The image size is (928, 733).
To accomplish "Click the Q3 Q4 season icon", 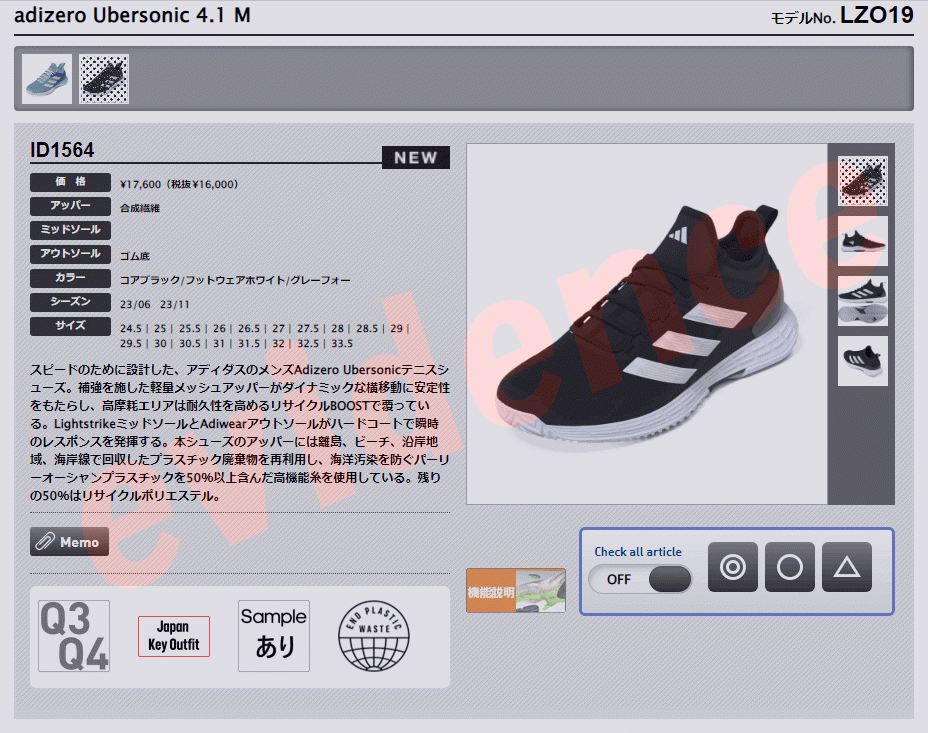I will [74, 636].
